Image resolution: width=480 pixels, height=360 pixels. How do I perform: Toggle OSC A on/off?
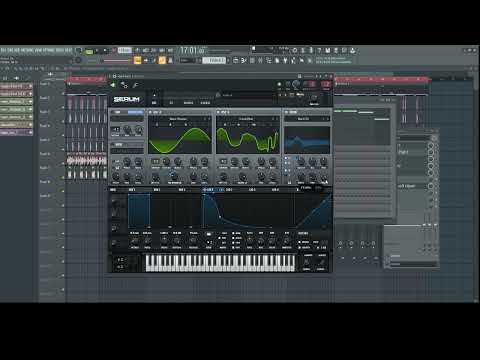pyautogui.click(x=150, y=112)
